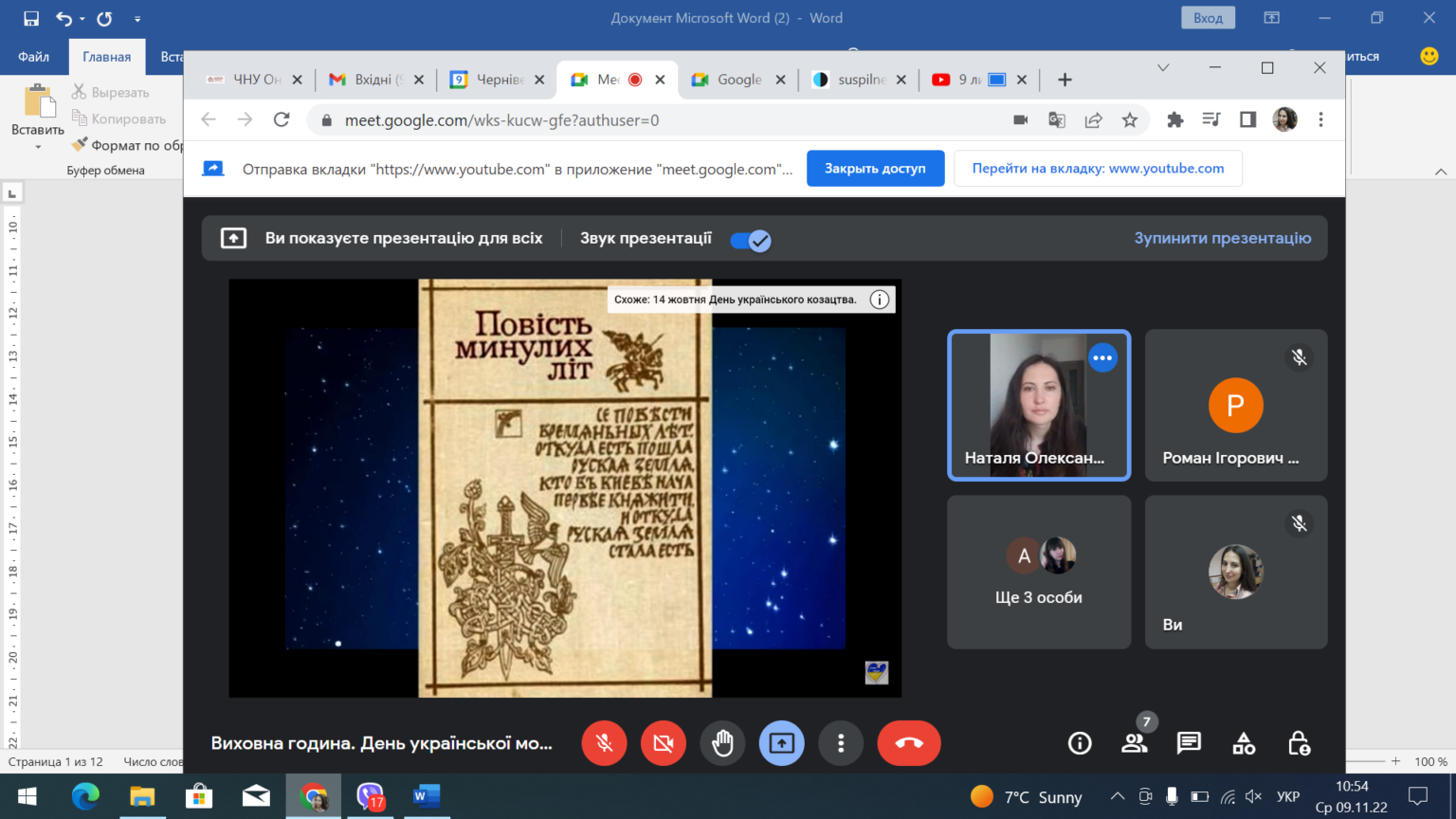Open three-dot more options in call bar
The image size is (1456, 819).
841,743
